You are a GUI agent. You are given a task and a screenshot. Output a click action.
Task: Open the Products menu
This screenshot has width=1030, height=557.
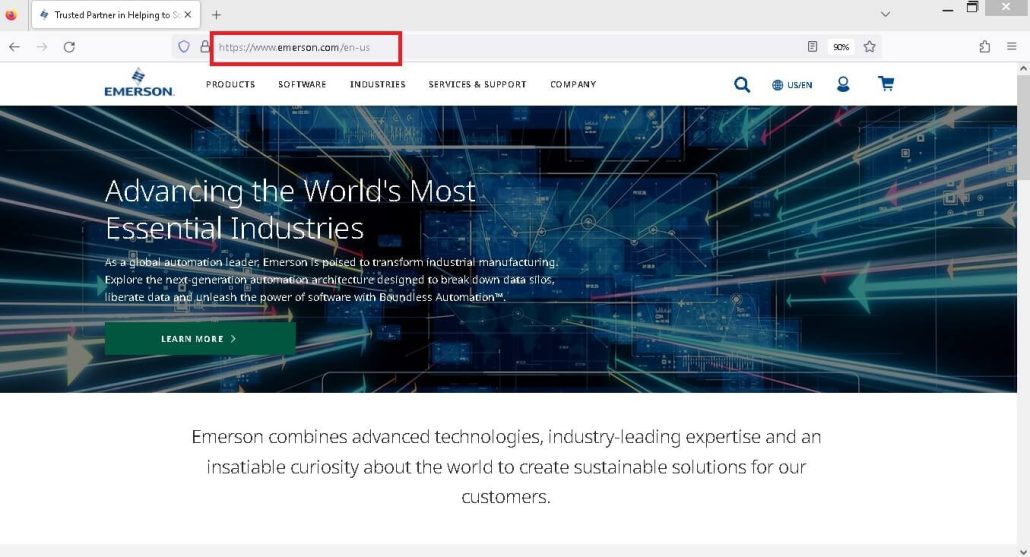(230, 84)
